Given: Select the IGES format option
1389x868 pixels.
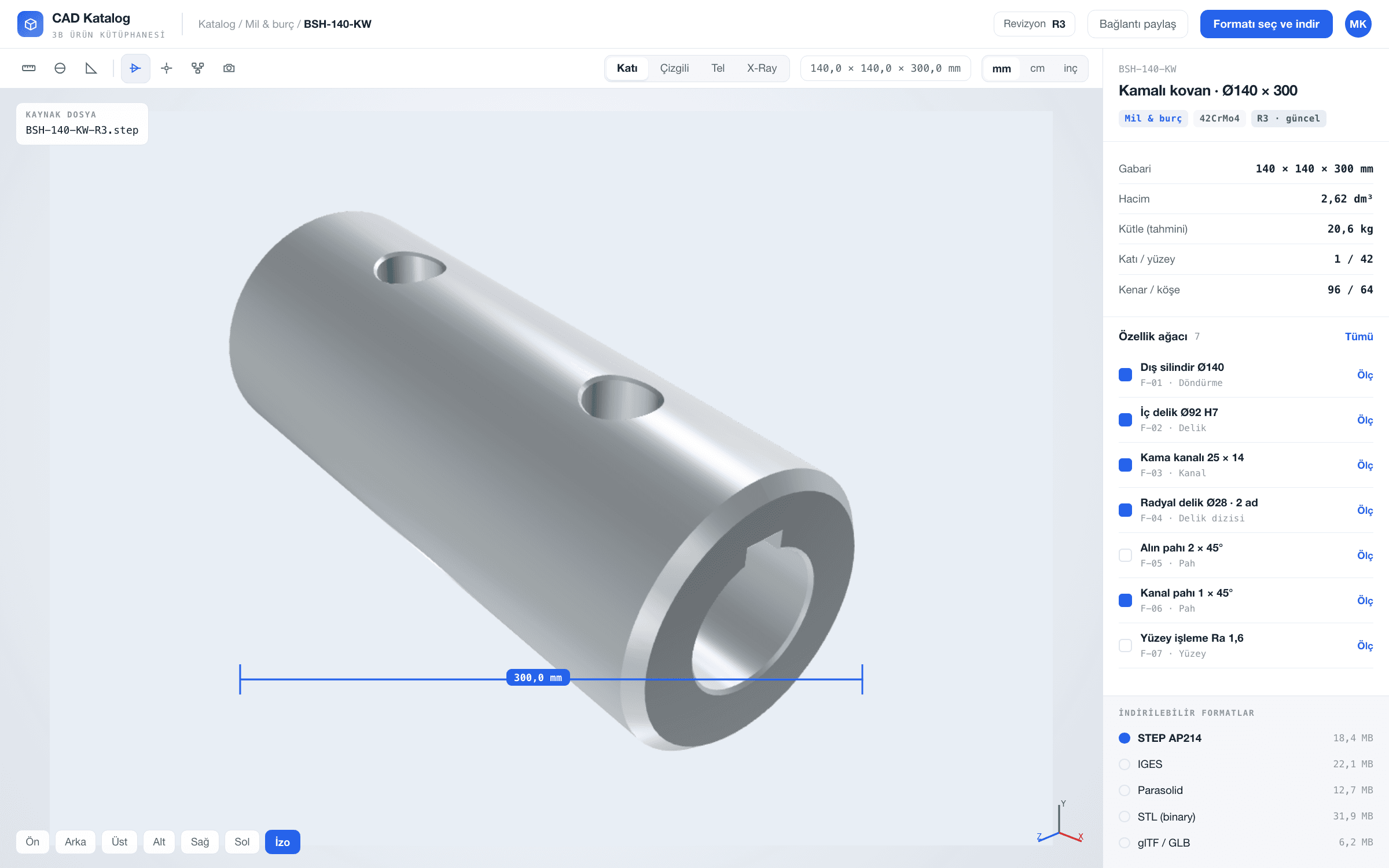Looking at the screenshot, I should (x=1245, y=764).
